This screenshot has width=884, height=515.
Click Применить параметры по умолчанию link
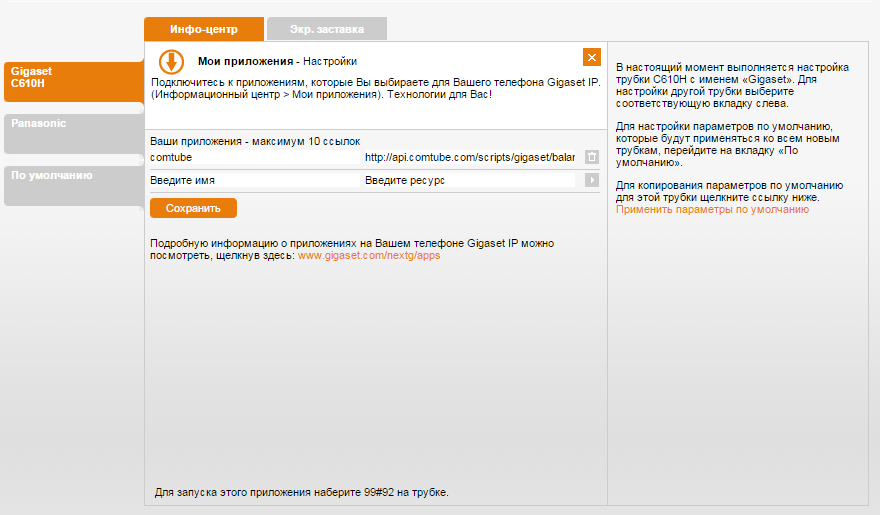[712, 210]
